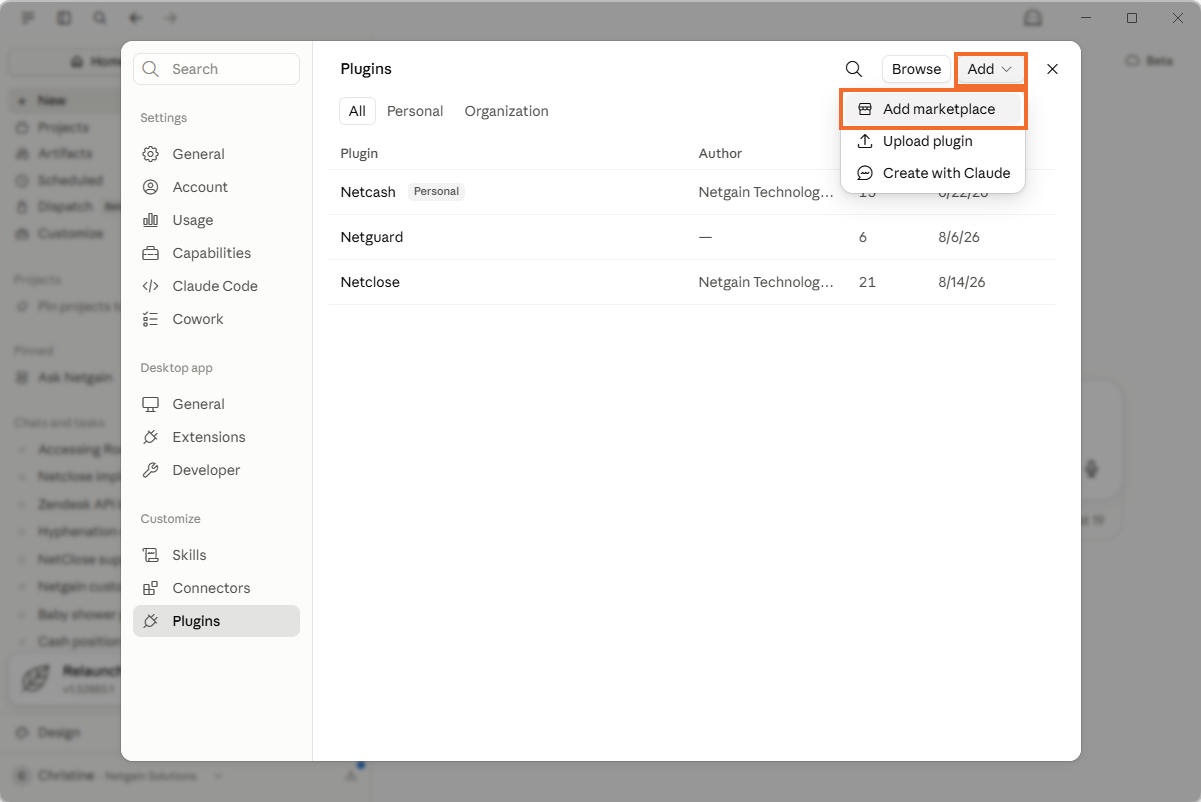Click the Netcash plugin name
1201x802 pixels.
click(x=368, y=192)
